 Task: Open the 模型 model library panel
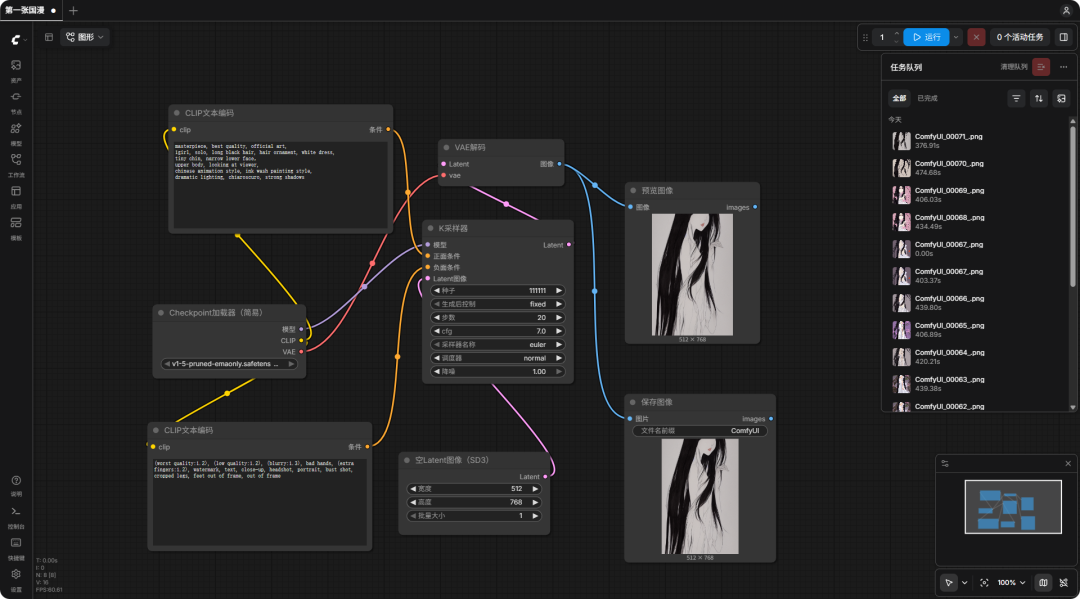(x=16, y=133)
